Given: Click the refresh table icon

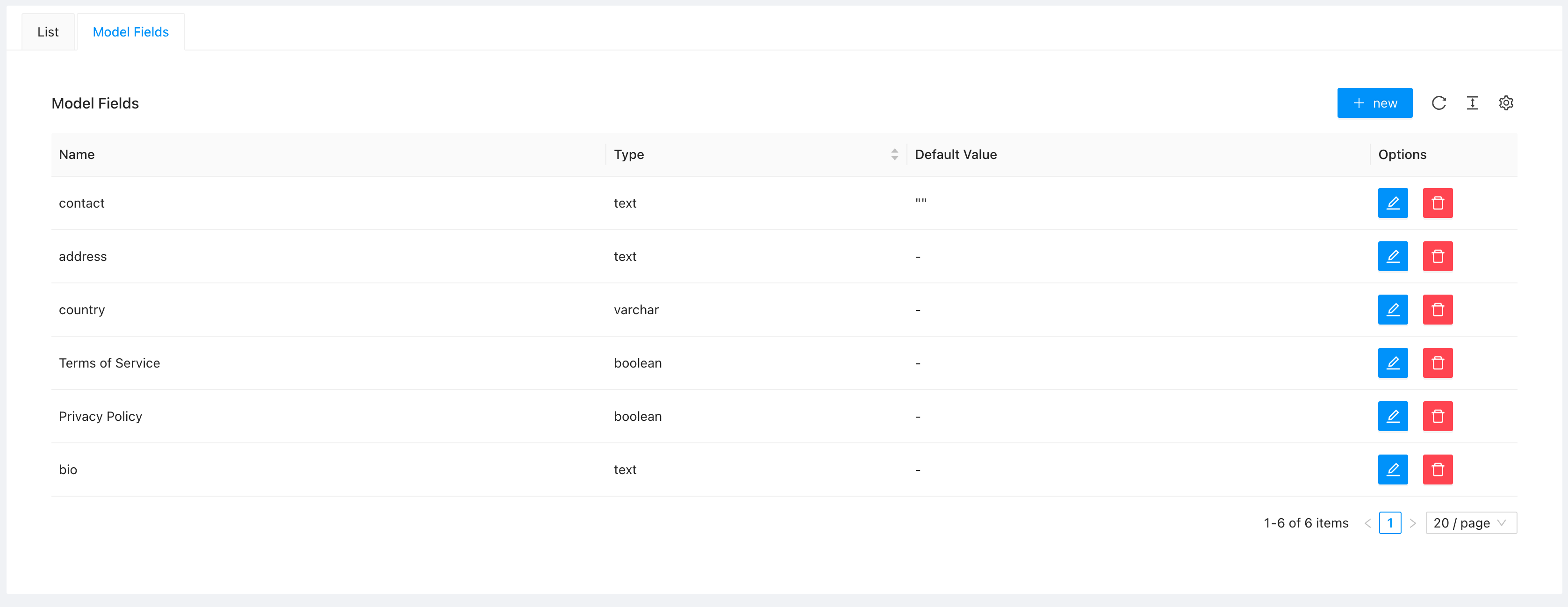Looking at the screenshot, I should tap(1439, 103).
